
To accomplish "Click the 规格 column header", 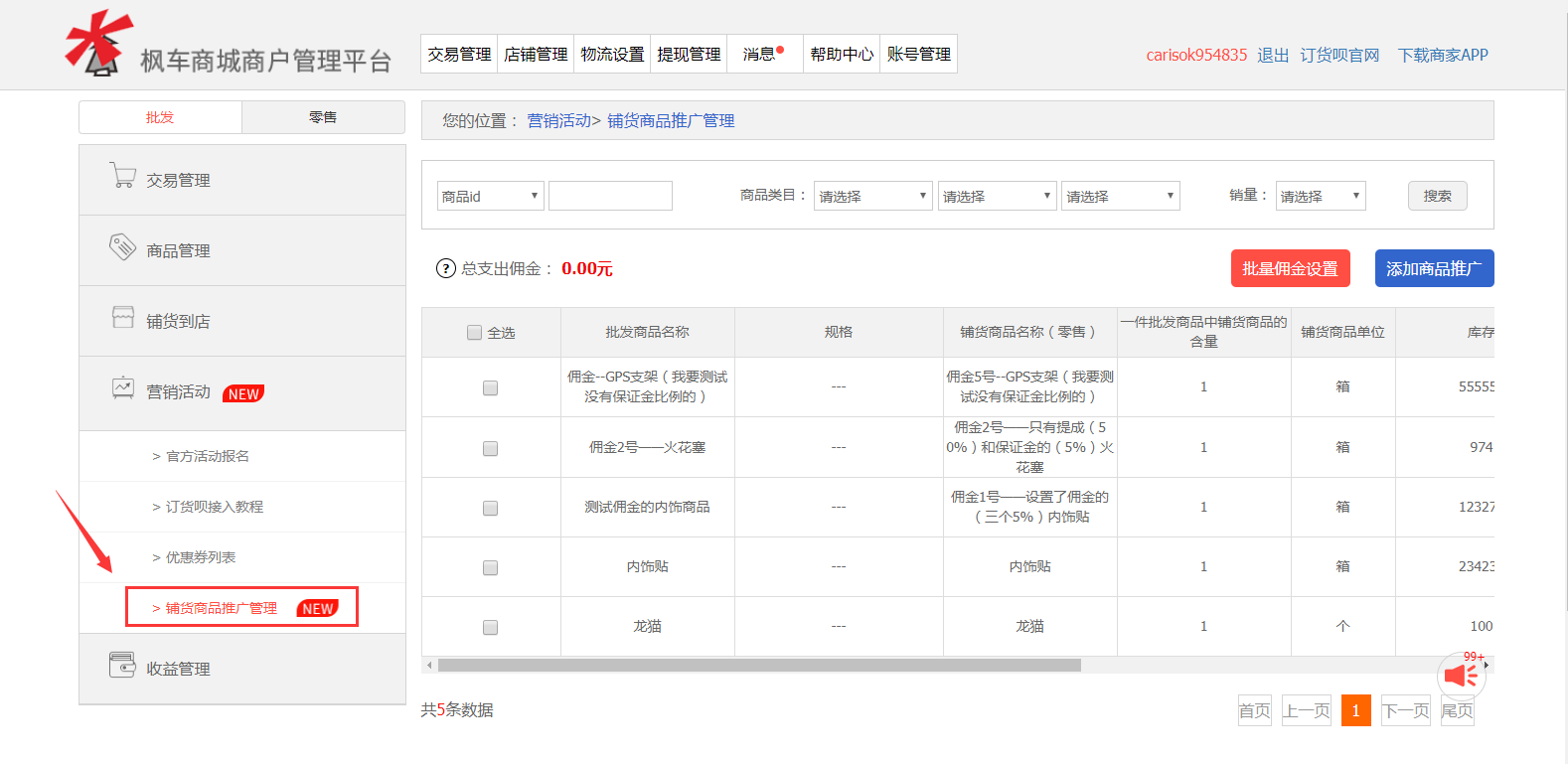I will (839, 332).
